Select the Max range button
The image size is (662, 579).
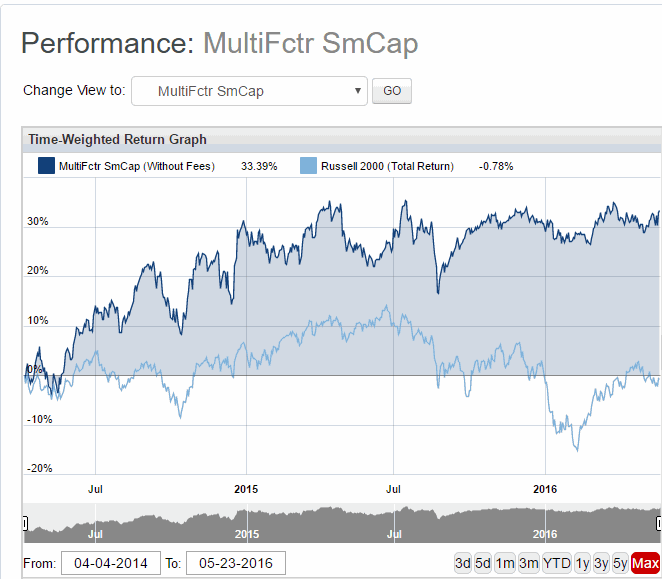[x=646, y=563]
